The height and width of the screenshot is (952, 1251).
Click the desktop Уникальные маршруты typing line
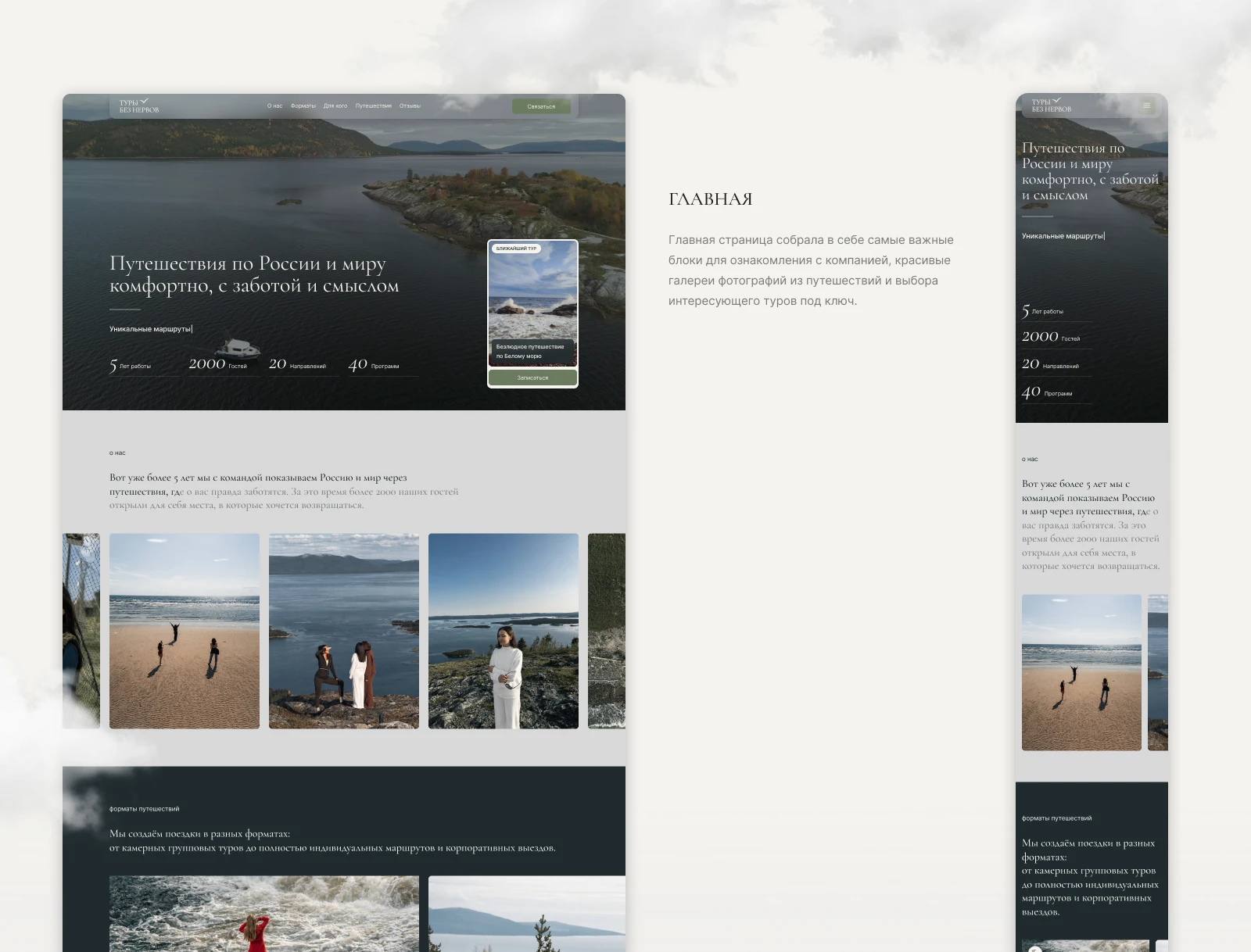coord(151,329)
